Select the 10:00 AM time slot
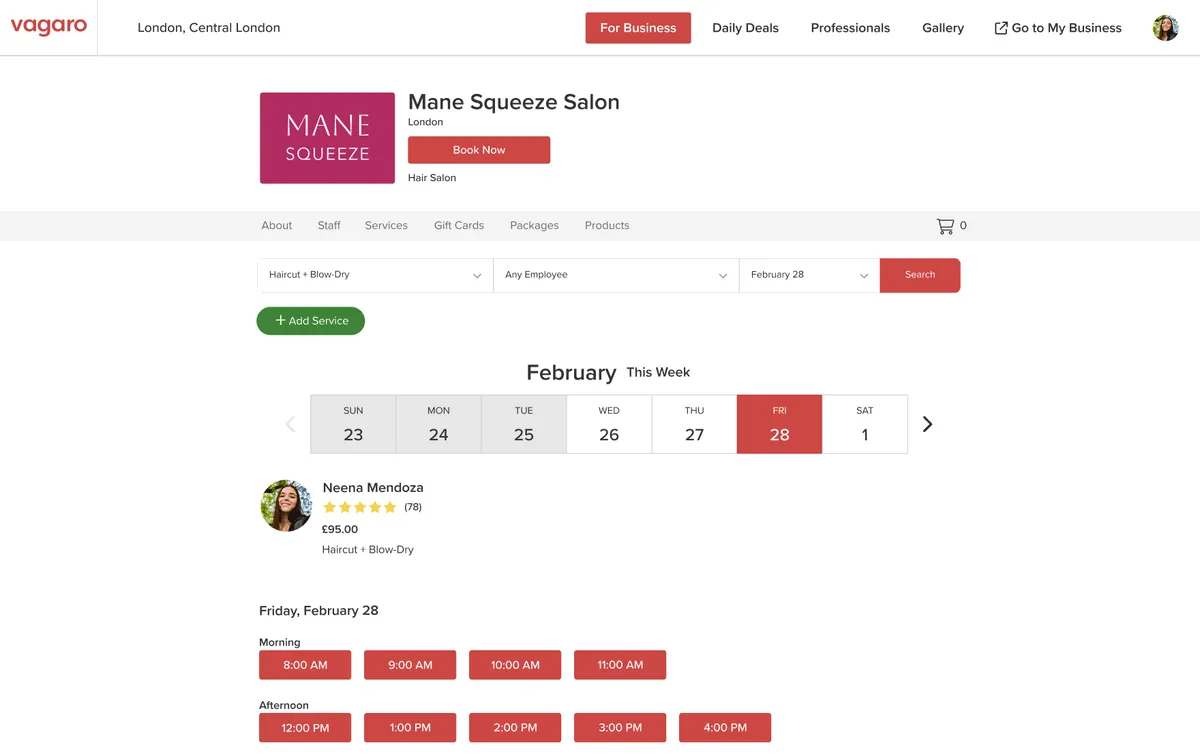 click(515, 665)
